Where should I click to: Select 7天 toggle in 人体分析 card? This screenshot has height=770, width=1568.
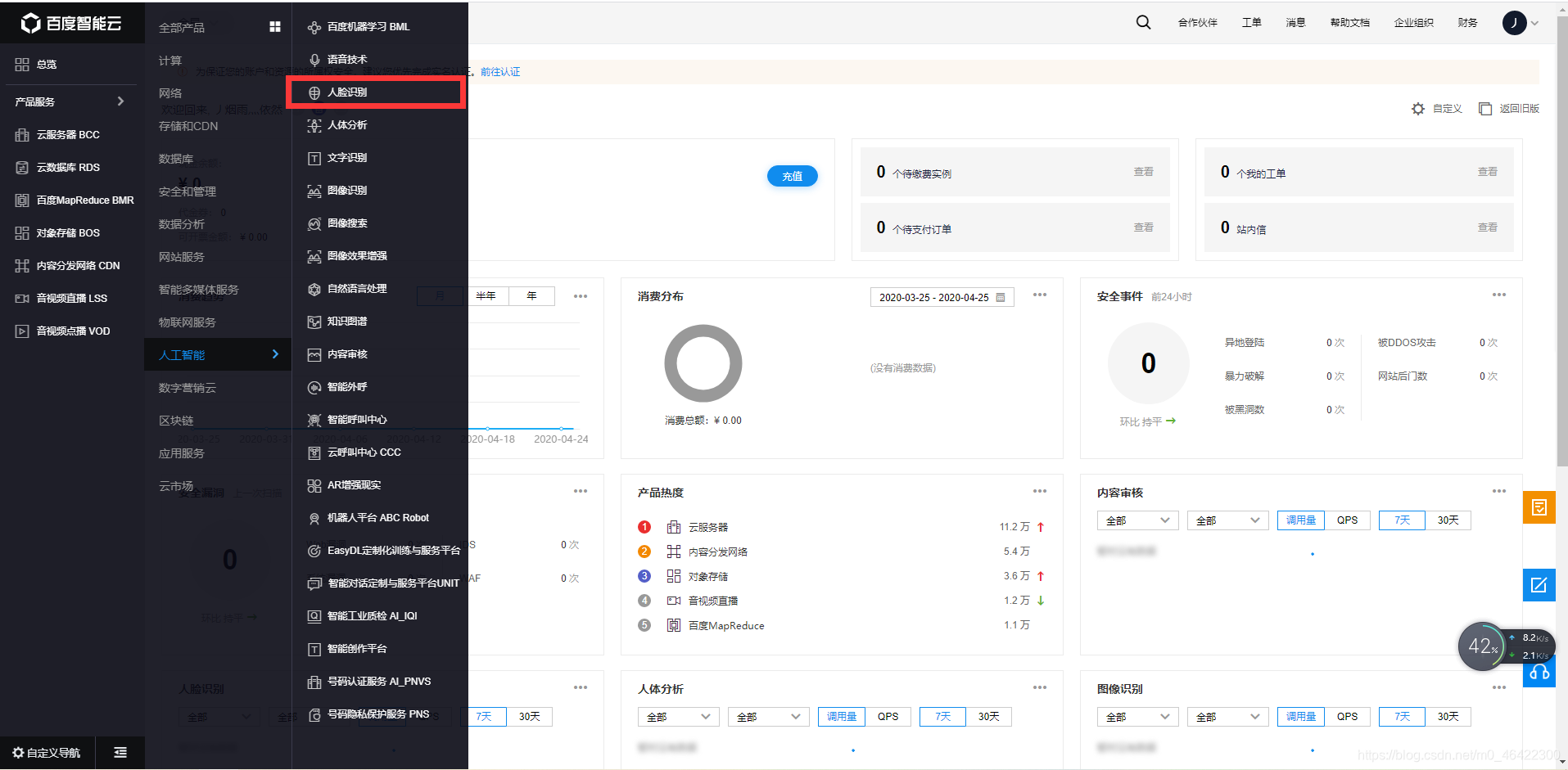(x=943, y=717)
